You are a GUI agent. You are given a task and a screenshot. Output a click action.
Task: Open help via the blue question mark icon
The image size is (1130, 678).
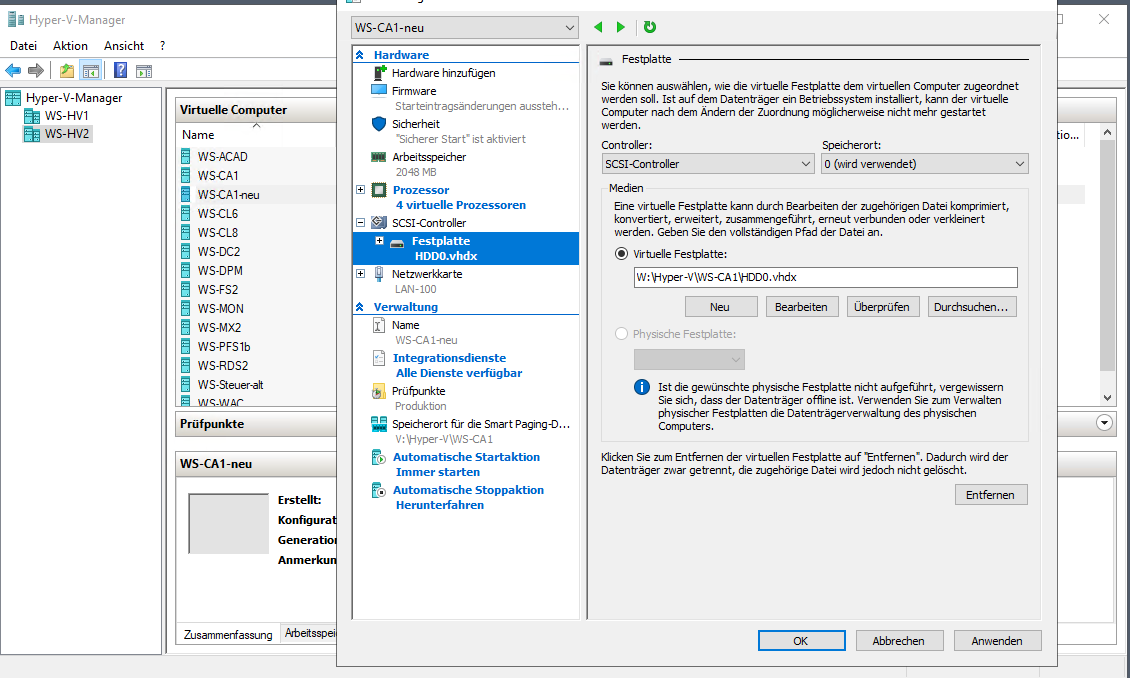point(120,71)
